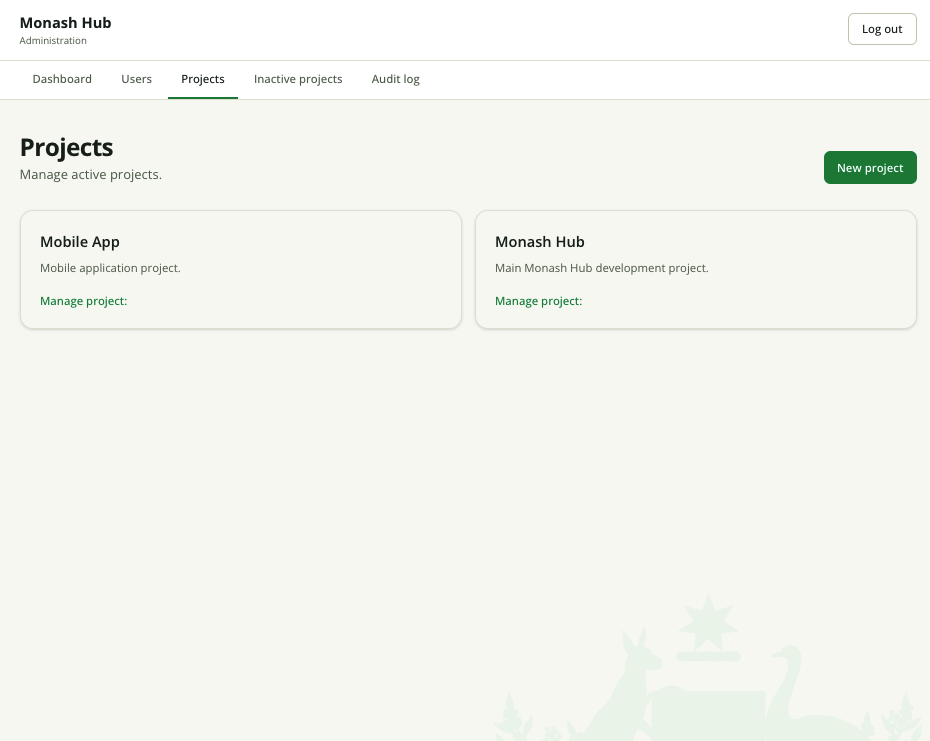The image size is (930, 741).
Task: Click 'Mobile application project.' description
Action: point(110,268)
